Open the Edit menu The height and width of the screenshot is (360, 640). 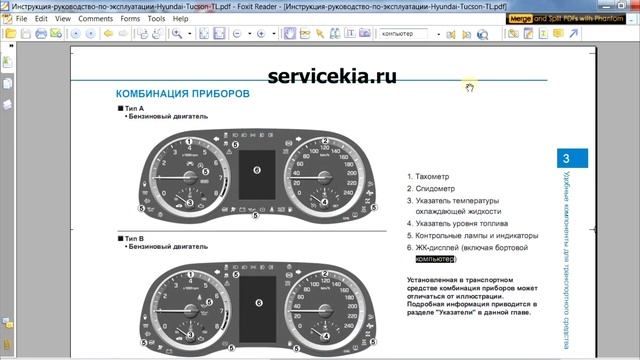[x=41, y=19]
